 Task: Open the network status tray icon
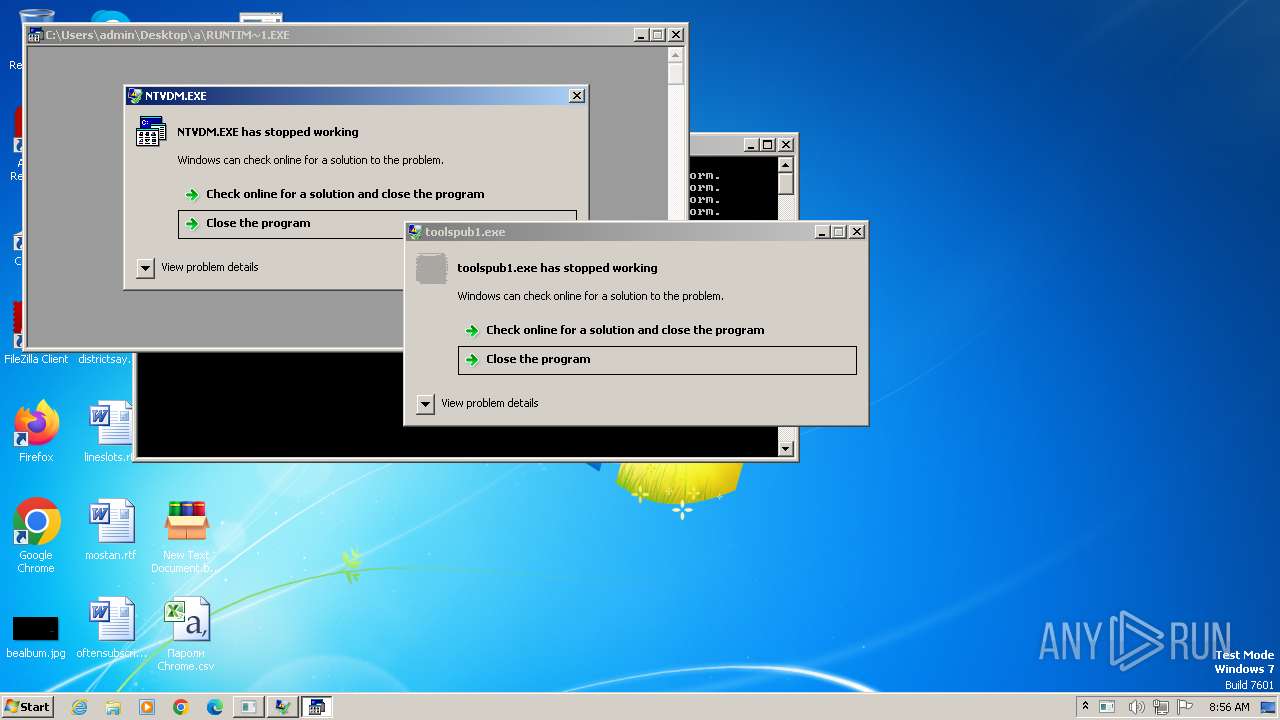pos(1160,707)
